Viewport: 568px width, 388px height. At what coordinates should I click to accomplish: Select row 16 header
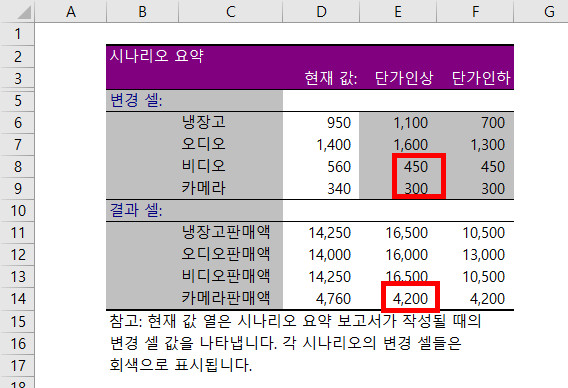point(17,344)
